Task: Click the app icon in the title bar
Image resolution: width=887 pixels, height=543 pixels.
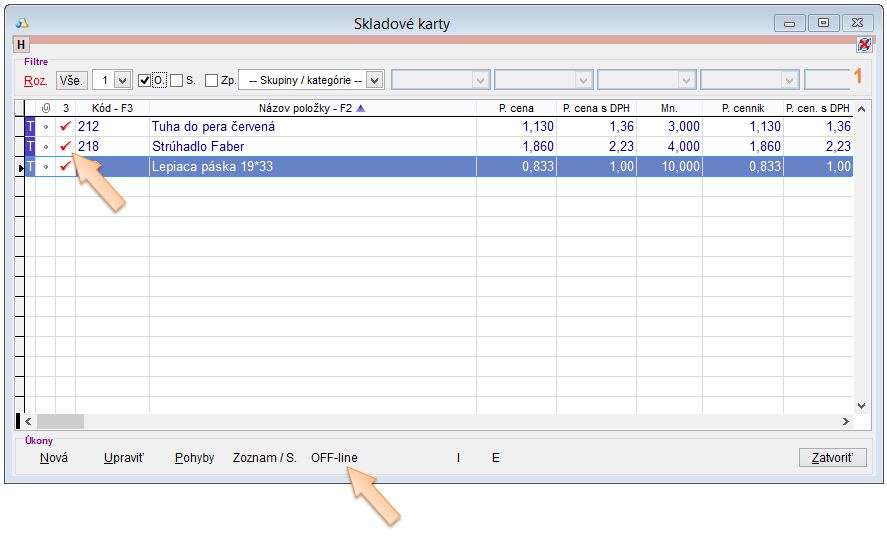Action: (23, 22)
